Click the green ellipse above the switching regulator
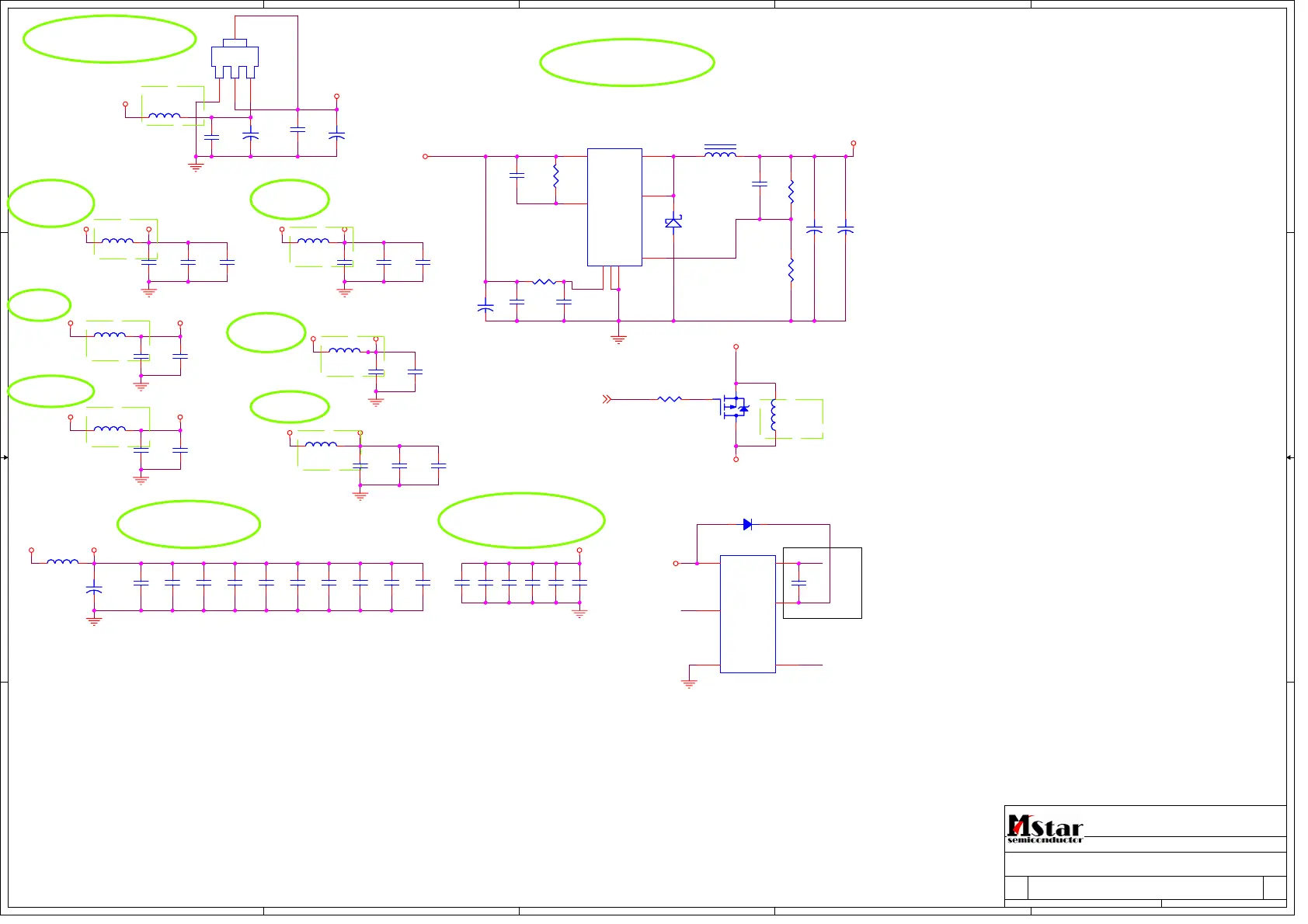This screenshot has width=1308, height=924. [x=627, y=62]
